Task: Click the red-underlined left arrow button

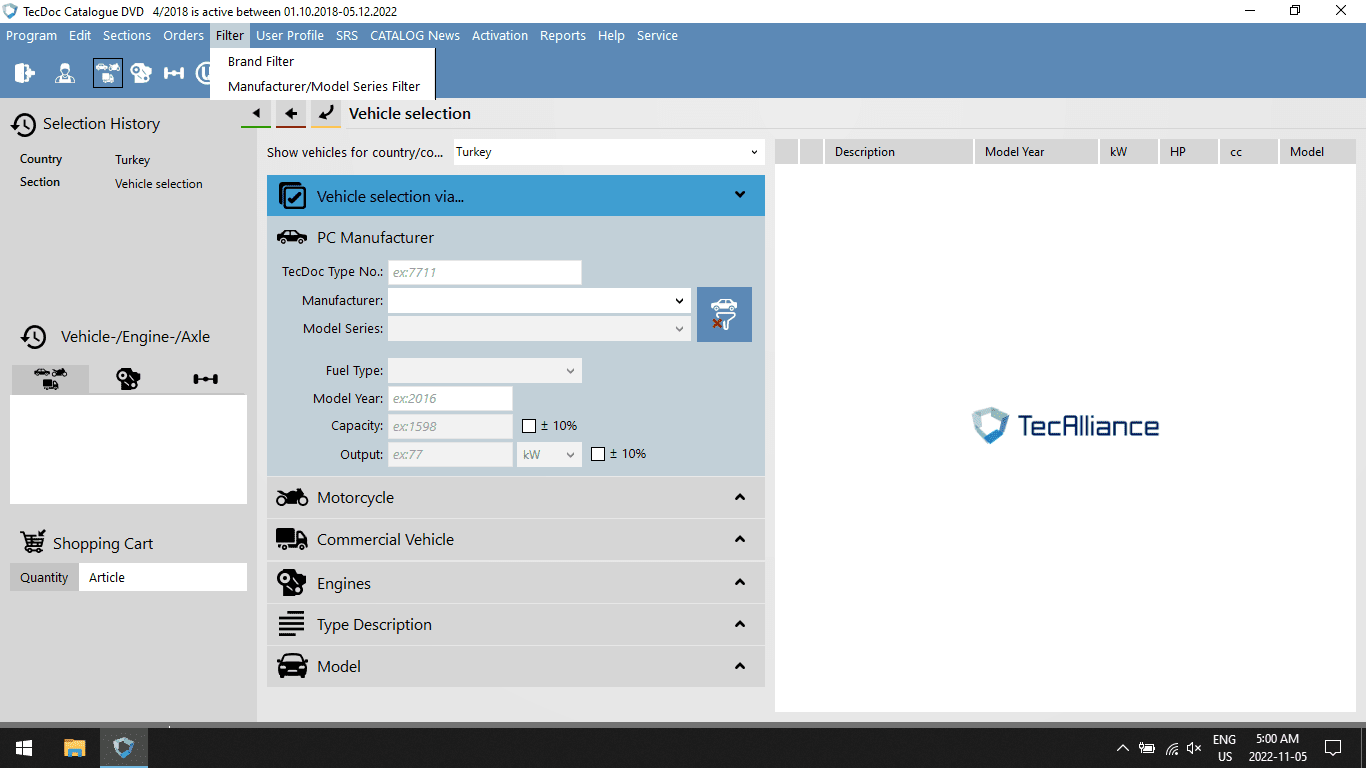Action: click(x=291, y=113)
